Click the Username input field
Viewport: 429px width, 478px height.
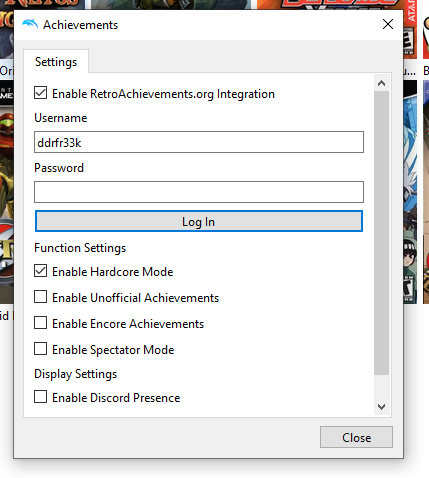pos(199,142)
